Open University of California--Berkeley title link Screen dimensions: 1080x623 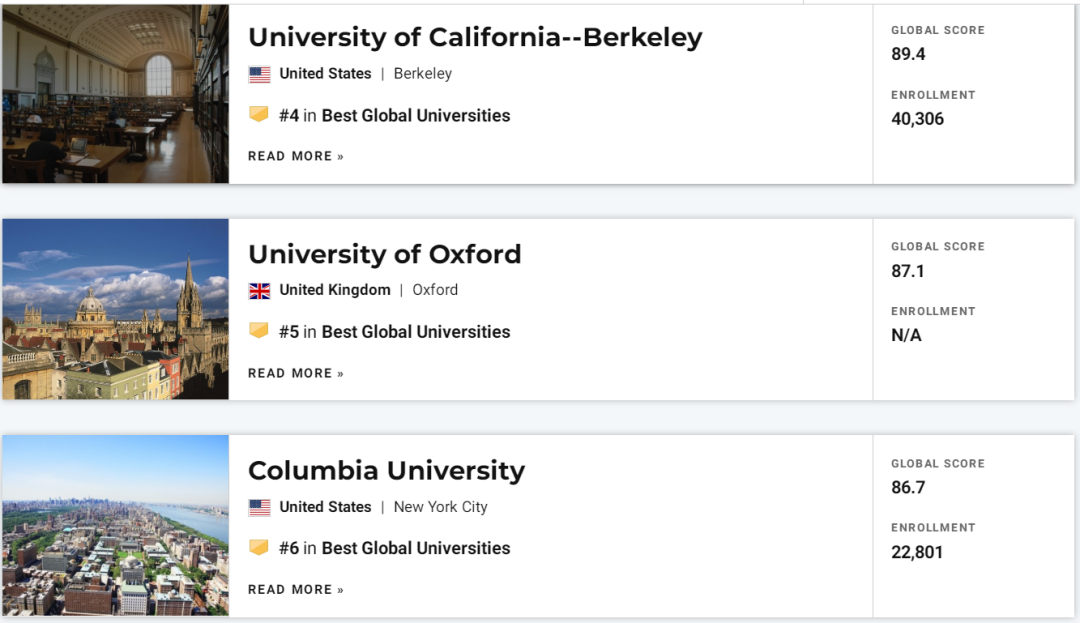click(x=475, y=37)
